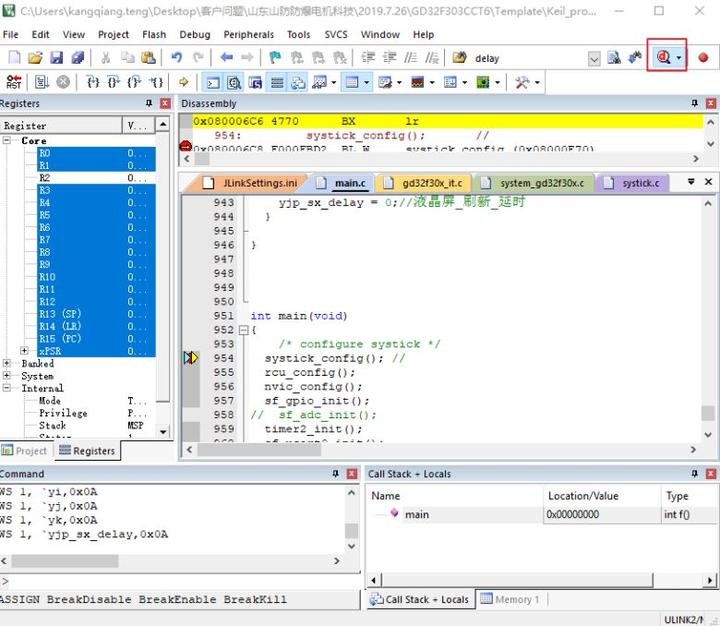The image size is (720, 626).
Task: Expand the Banked register group
Action: click(9, 364)
